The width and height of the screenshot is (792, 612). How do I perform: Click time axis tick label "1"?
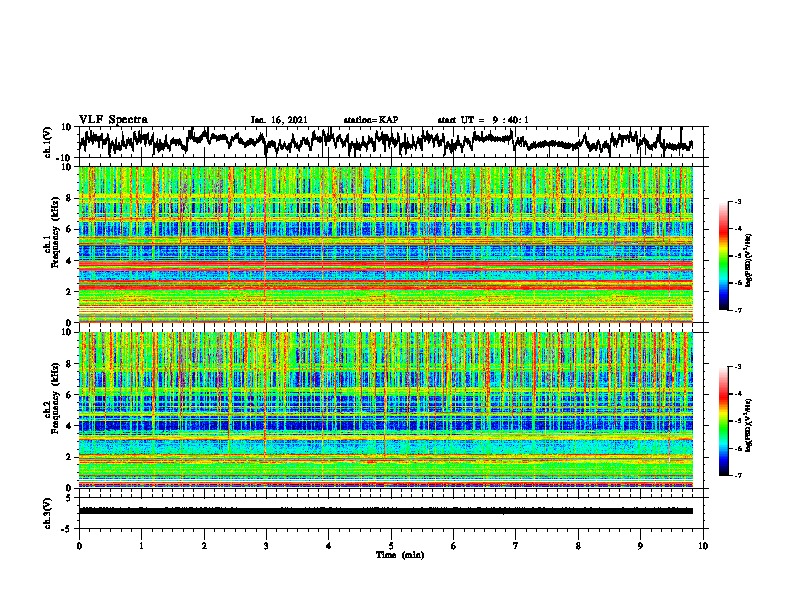click(x=141, y=546)
